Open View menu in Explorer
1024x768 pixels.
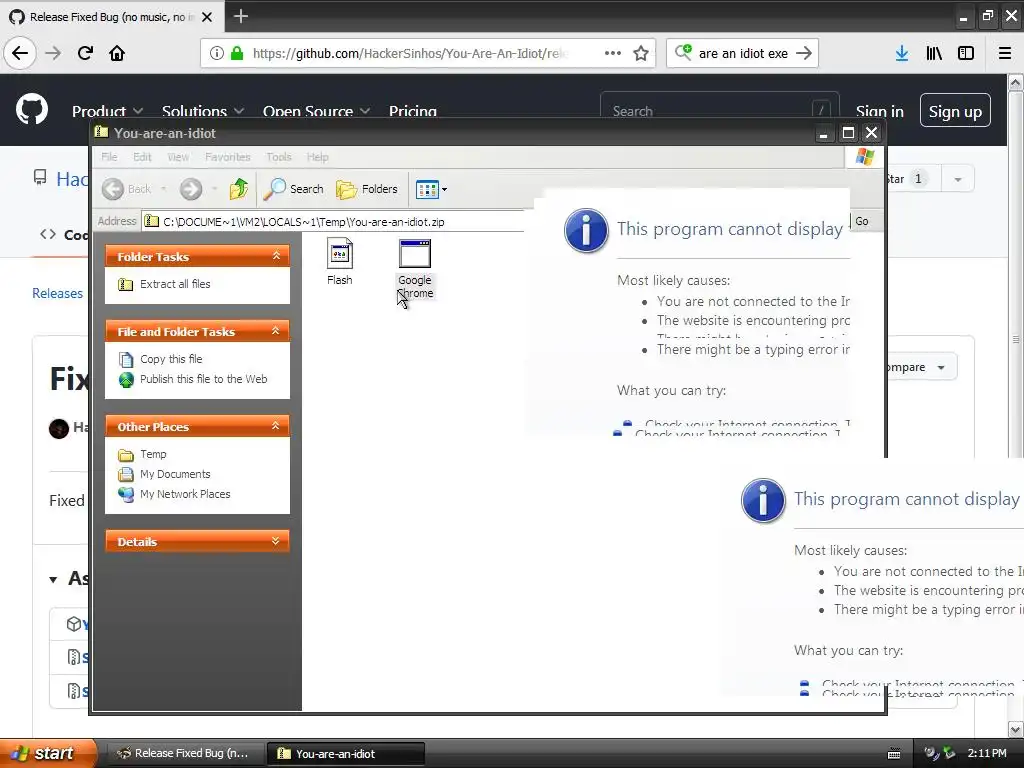[x=178, y=157]
